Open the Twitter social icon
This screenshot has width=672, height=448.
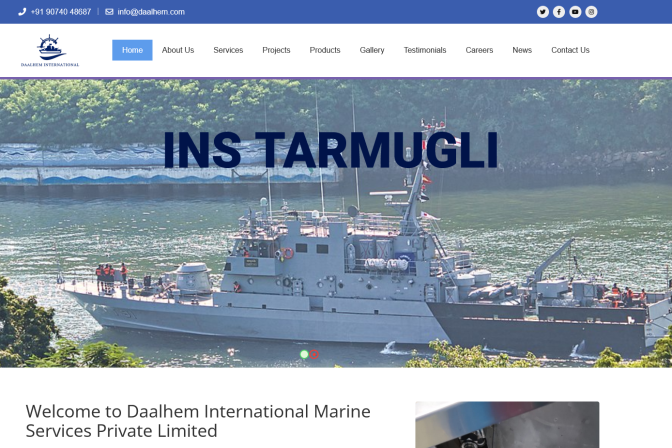tap(543, 12)
